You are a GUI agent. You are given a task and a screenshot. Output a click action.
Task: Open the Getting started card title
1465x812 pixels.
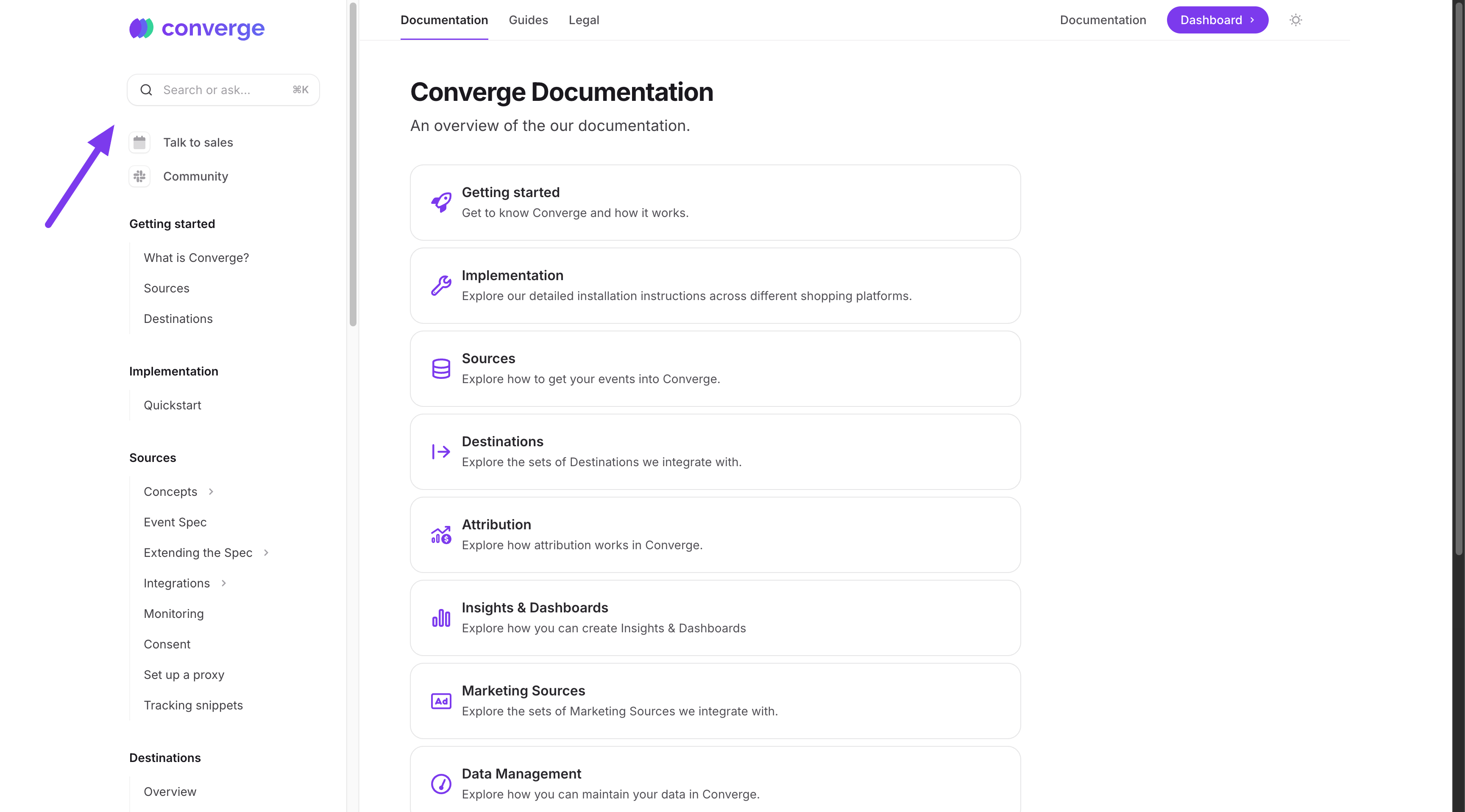[511, 192]
